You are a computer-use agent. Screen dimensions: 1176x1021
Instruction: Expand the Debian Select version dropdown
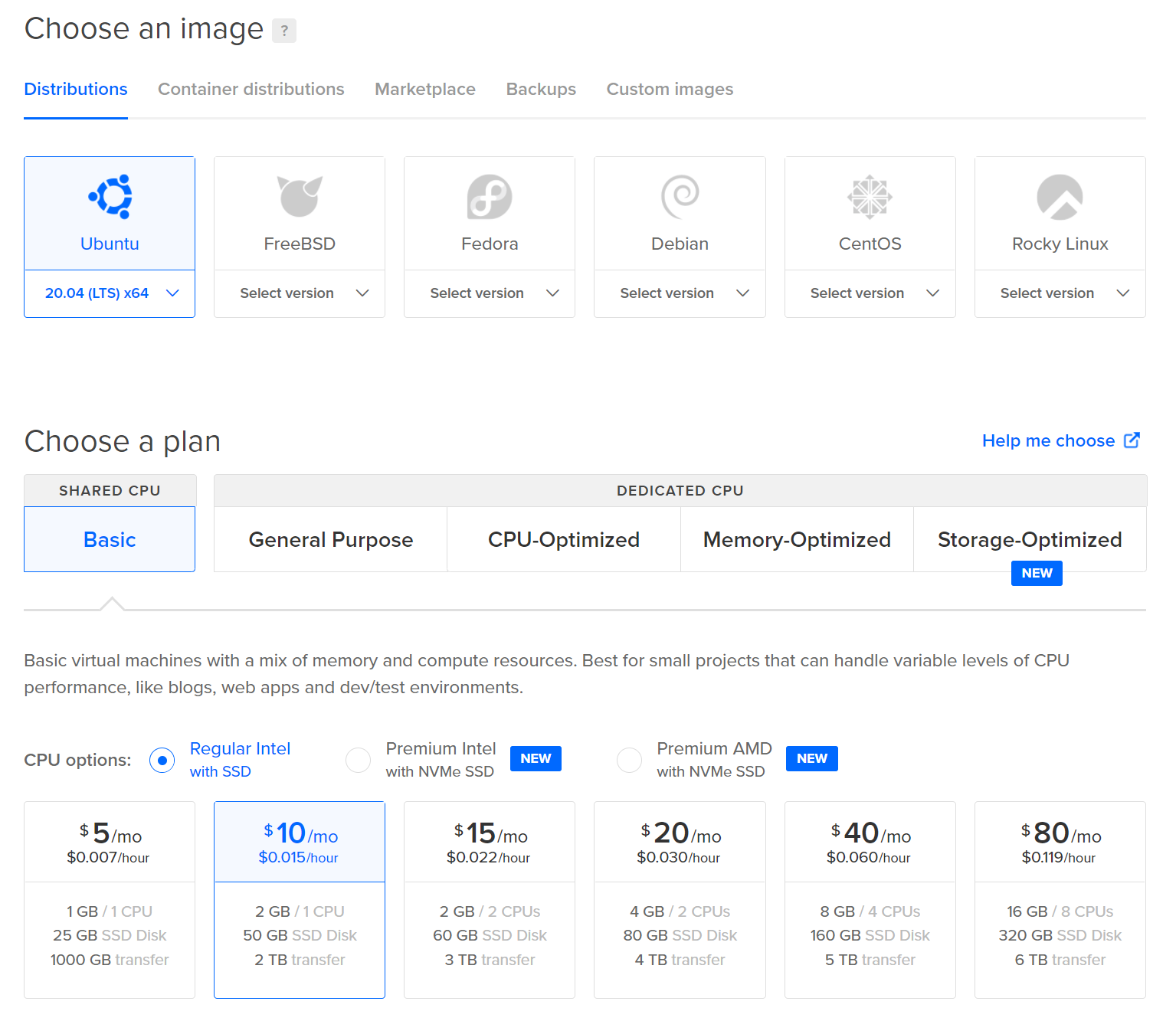point(680,293)
